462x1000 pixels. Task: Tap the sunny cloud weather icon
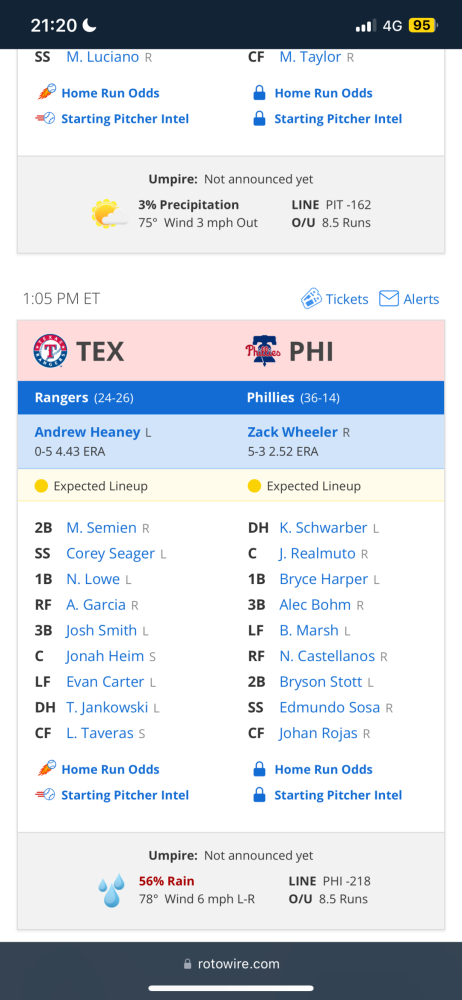click(x=108, y=214)
